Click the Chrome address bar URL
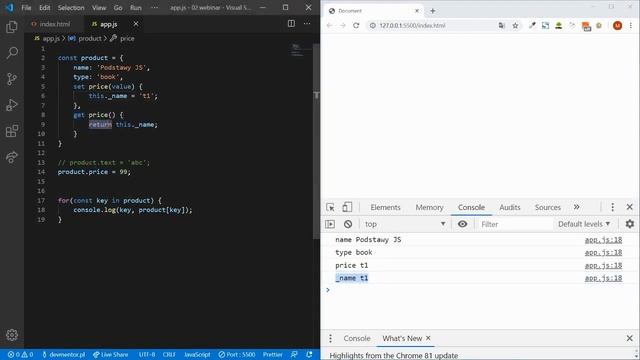The height and width of the screenshot is (360, 640). point(412,25)
